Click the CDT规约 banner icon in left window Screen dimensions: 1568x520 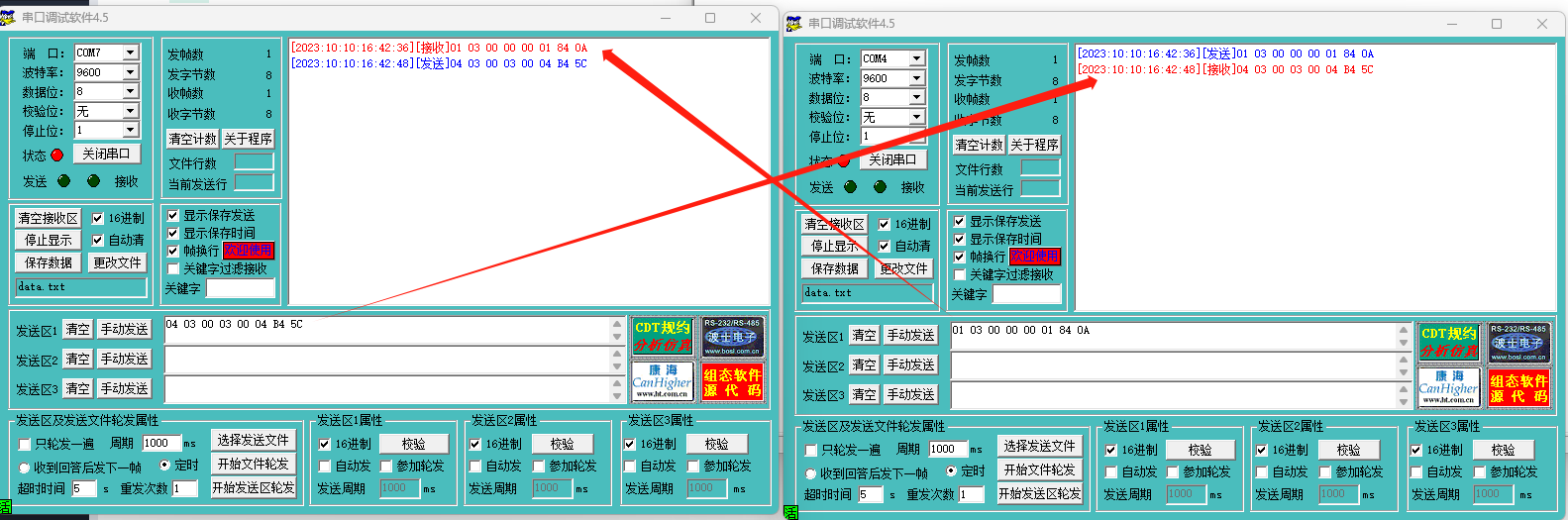coord(662,336)
